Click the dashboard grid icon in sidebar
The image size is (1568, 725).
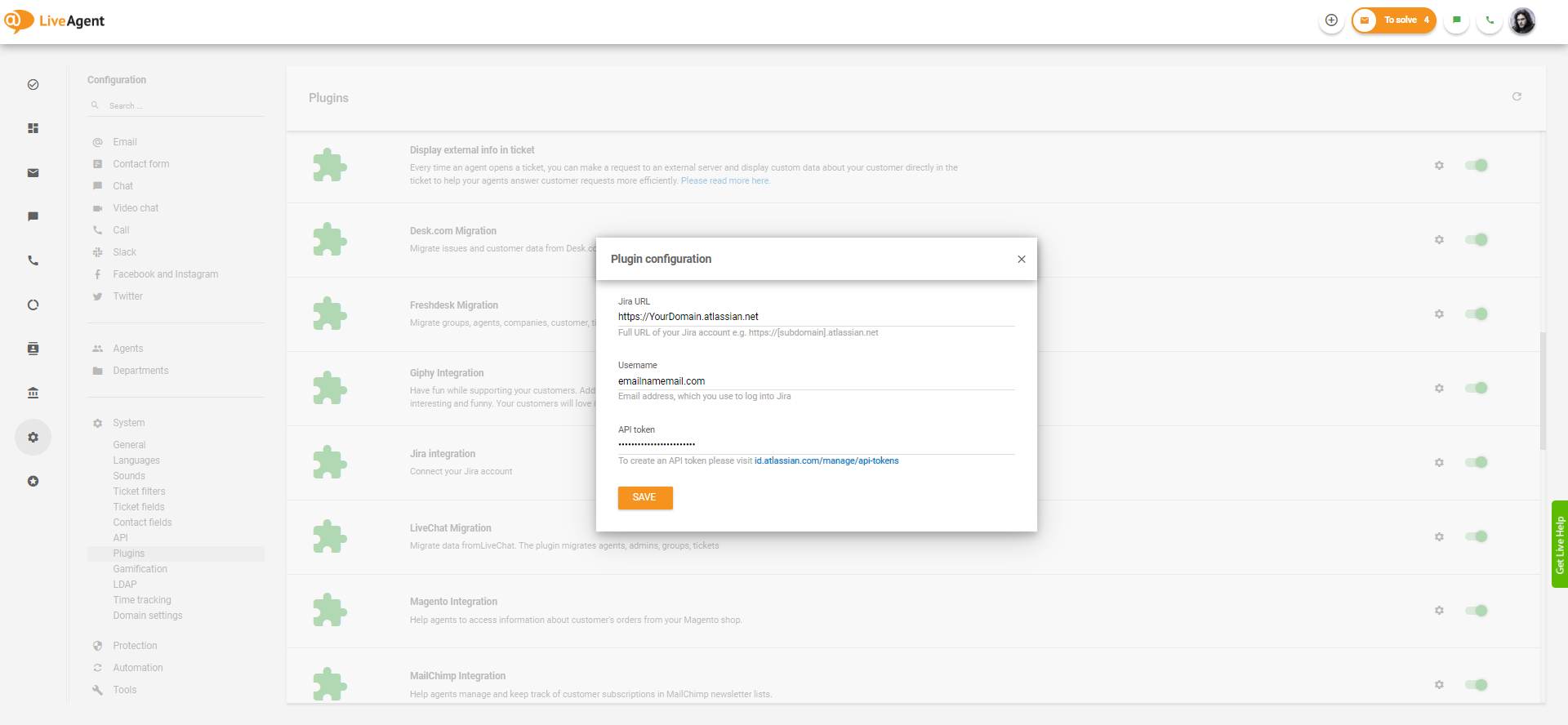coord(33,129)
